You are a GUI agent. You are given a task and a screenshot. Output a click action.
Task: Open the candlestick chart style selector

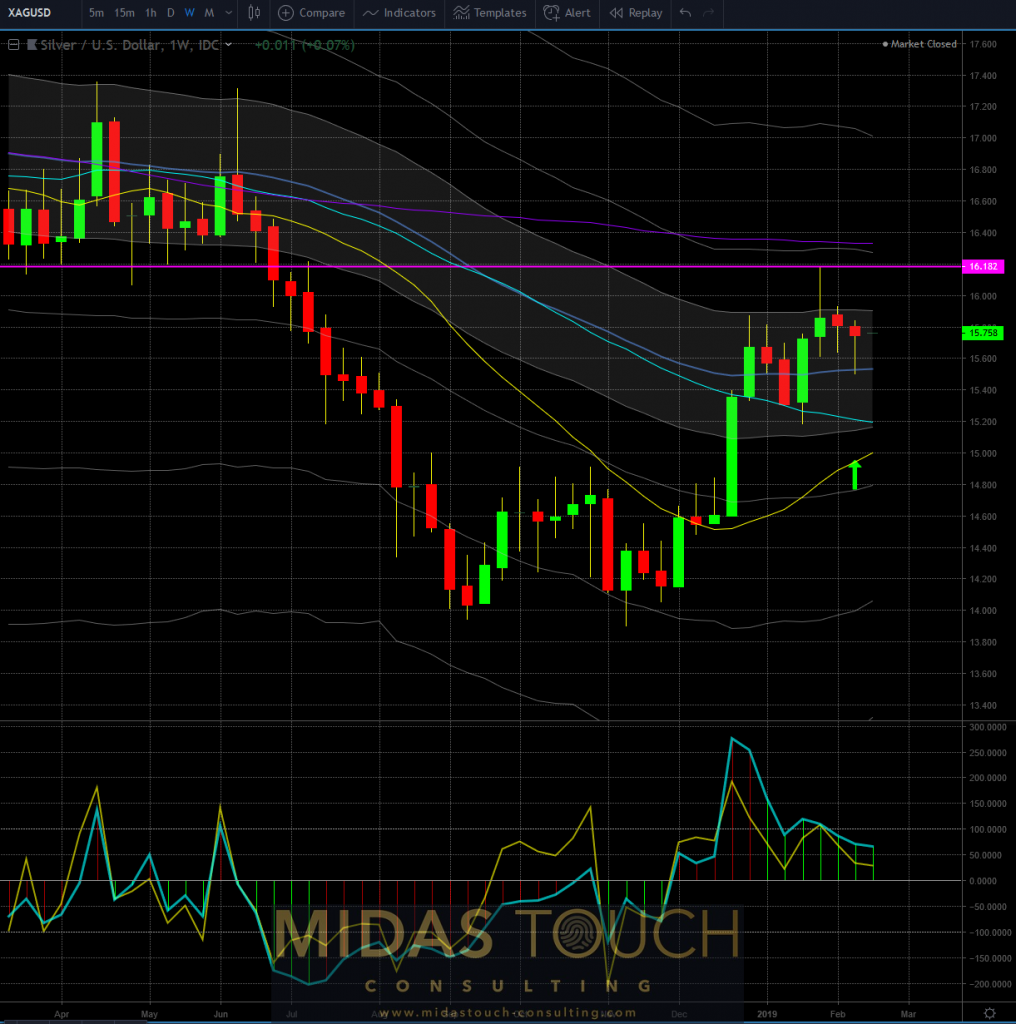pos(254,13)
